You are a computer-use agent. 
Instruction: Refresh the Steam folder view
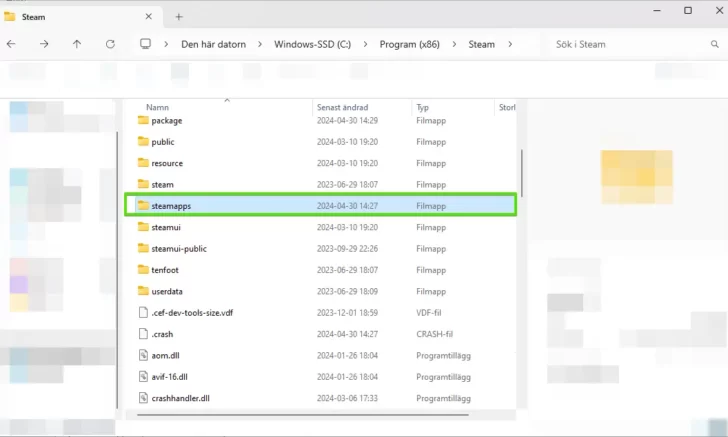coord(110,44)
